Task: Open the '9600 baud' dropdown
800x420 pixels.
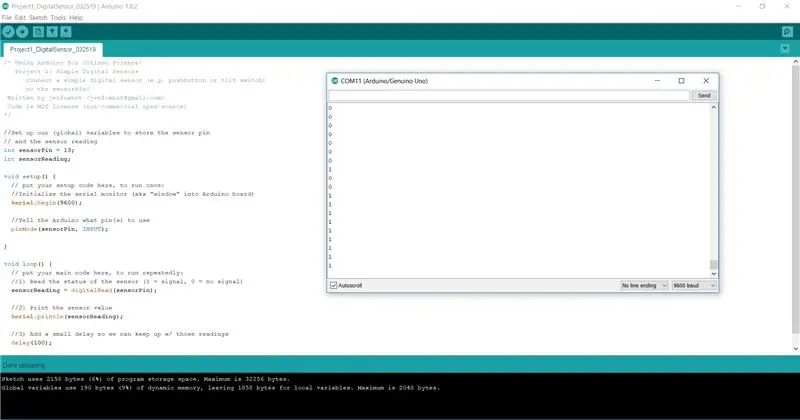Action: point(694,285)
